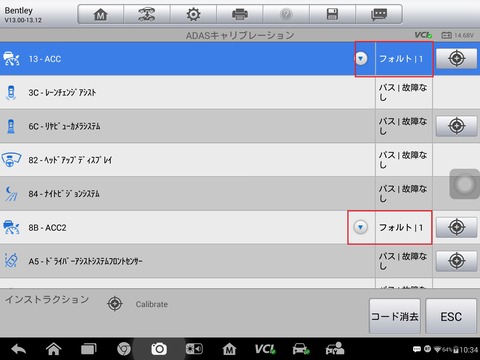Screen dimensions: 480x360
Task: Click the vehicle swap toolbar icon
Action: [147, 14]
